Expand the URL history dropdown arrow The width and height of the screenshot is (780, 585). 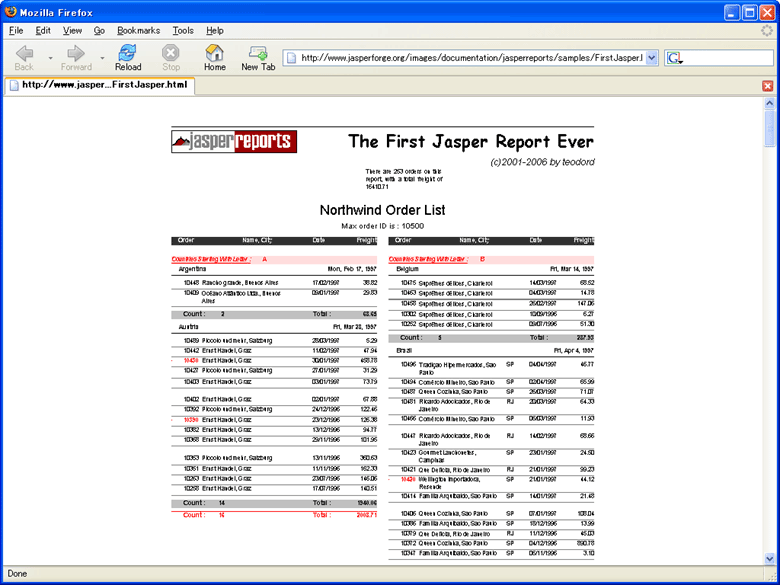pos(652,58)
